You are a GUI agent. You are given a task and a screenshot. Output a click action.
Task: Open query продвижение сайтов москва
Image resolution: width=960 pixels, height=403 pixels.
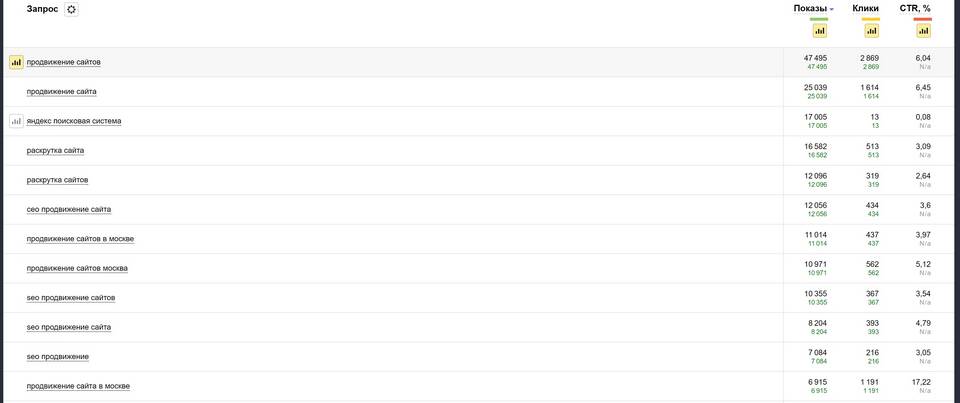pos(77,268)
